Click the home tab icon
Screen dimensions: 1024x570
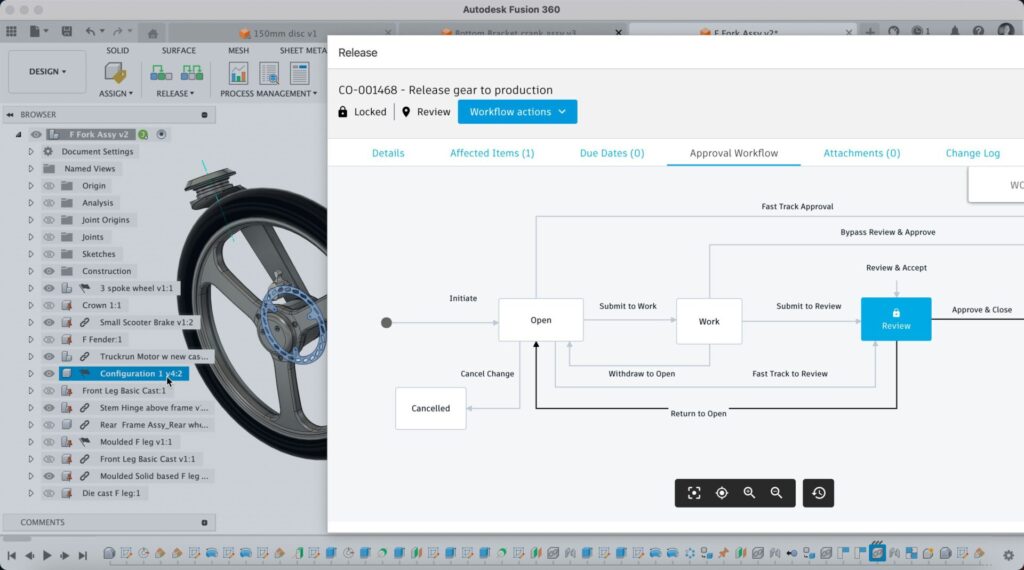[x=151, y=32]
